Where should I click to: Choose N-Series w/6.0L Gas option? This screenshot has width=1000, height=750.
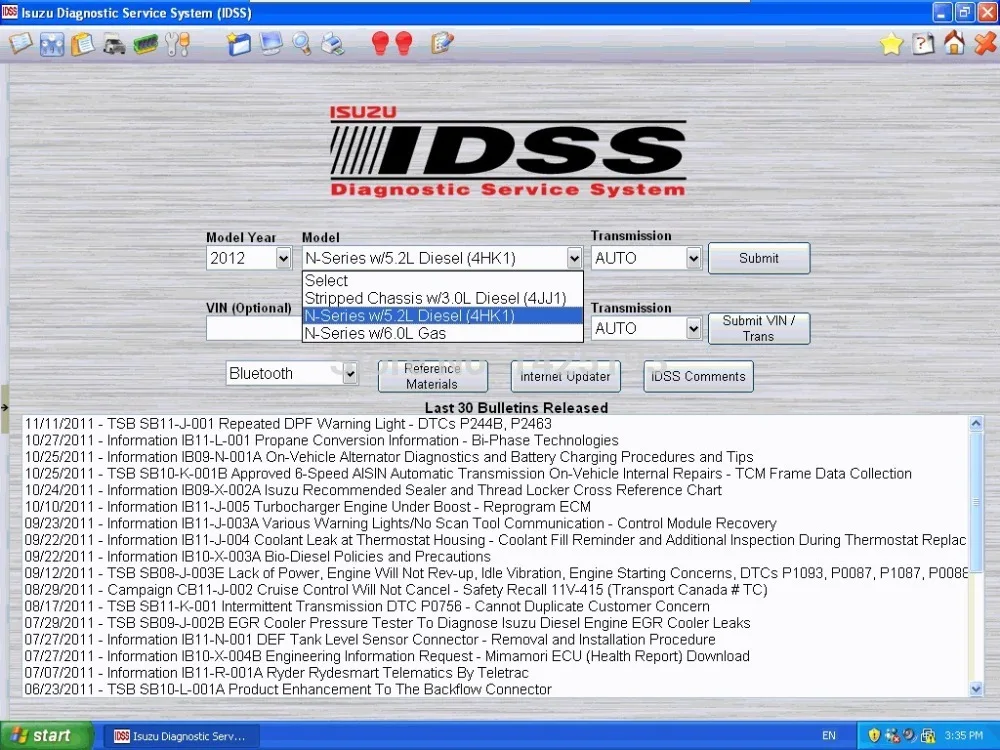coord(443,333)
